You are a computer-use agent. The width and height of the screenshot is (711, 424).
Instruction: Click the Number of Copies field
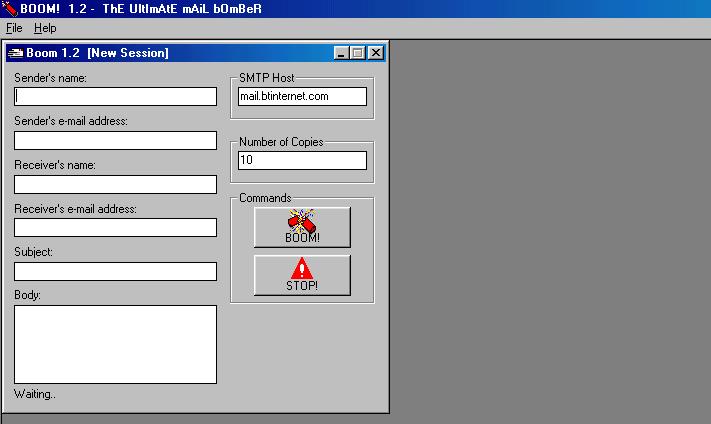[302, 160]
